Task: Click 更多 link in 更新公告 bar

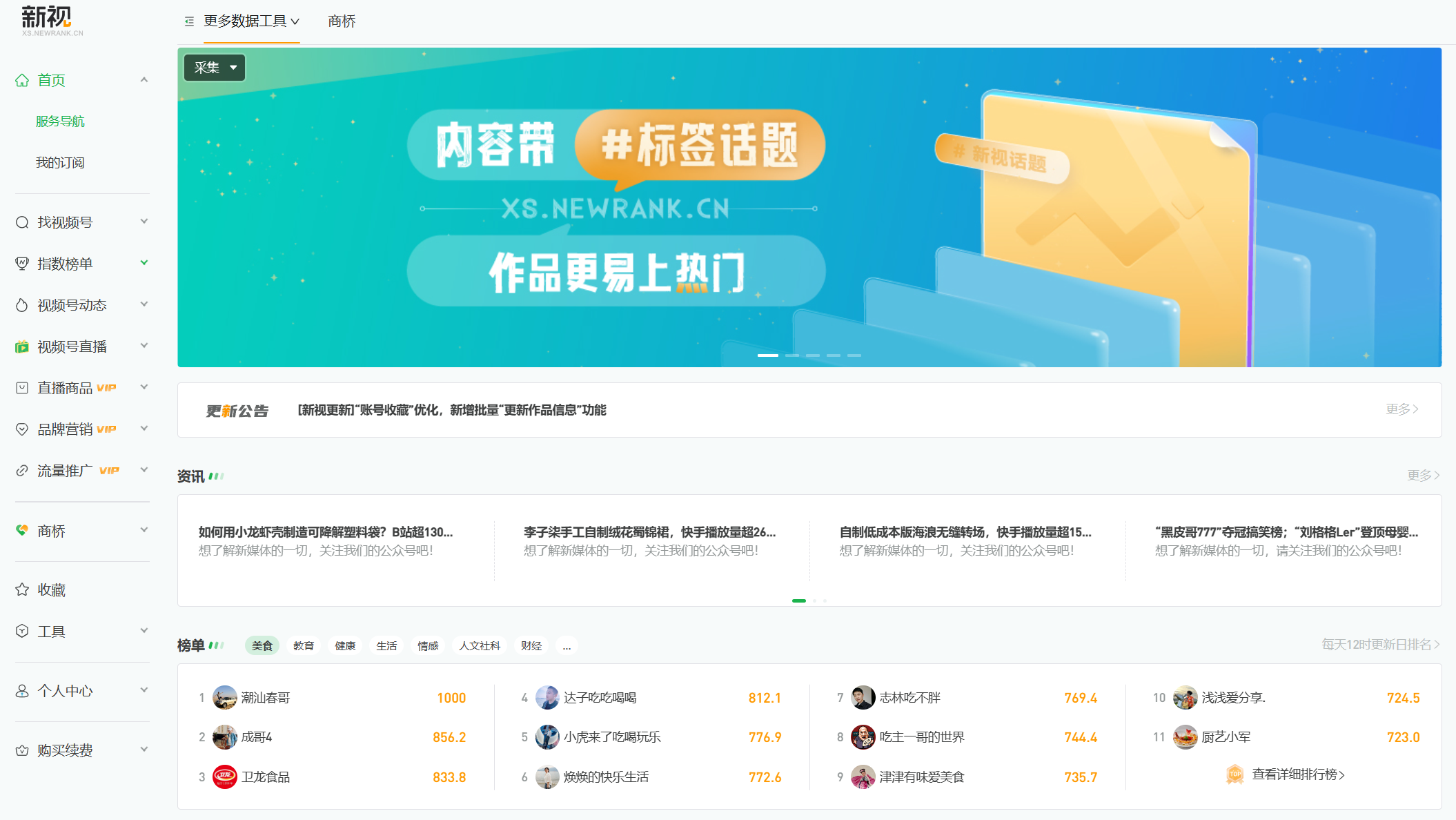Action: tap(1401, 409)
